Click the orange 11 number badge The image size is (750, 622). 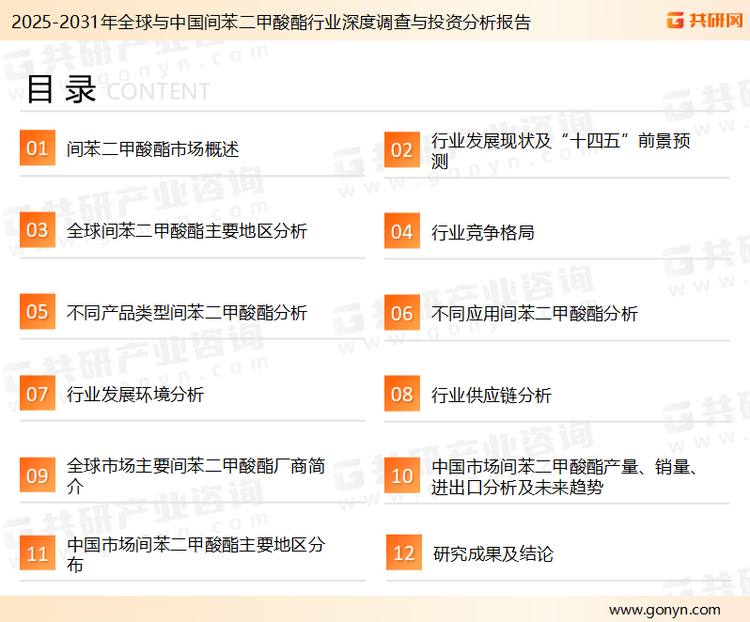(x=37, y=553)
